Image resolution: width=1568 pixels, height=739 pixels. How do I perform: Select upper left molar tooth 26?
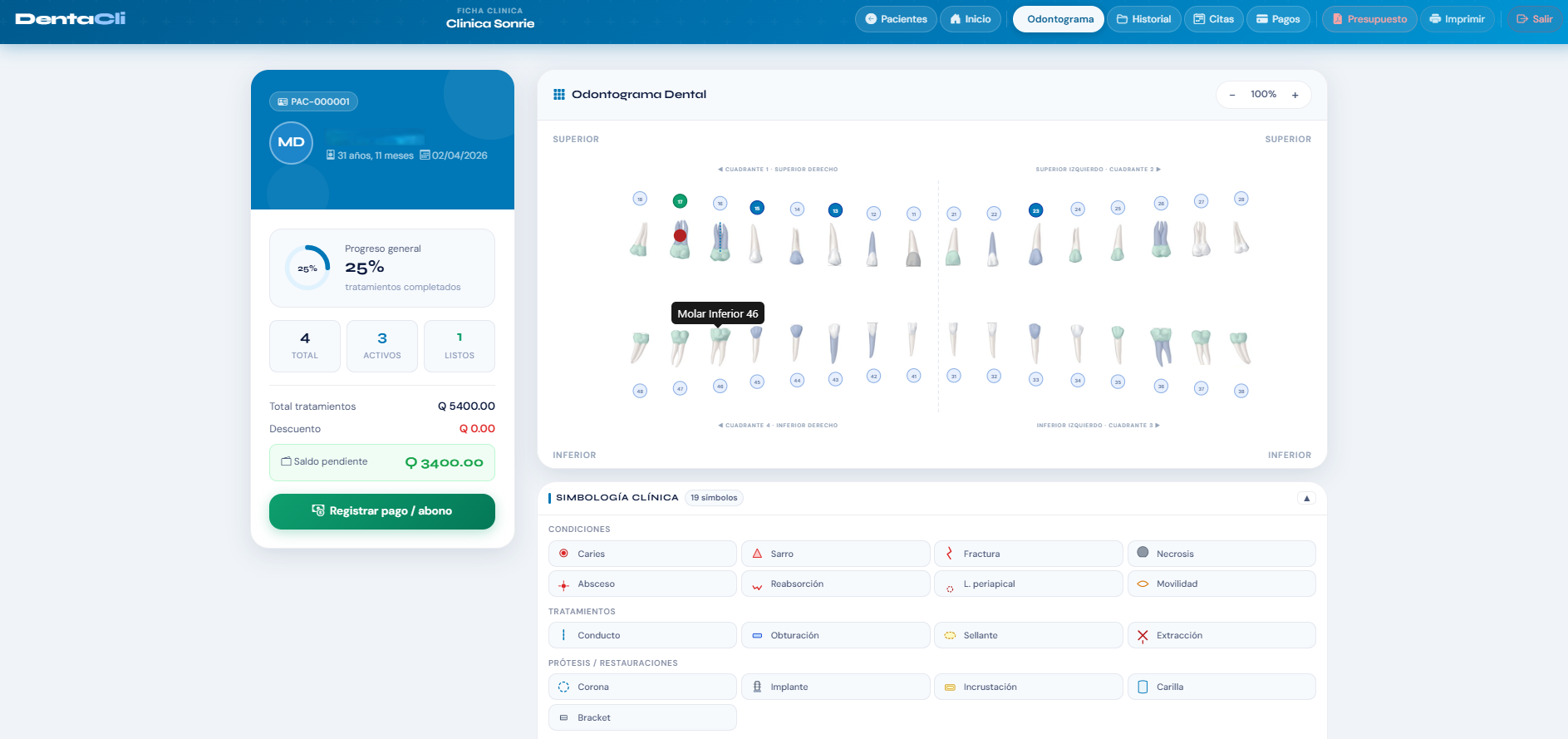point(1161,239)
